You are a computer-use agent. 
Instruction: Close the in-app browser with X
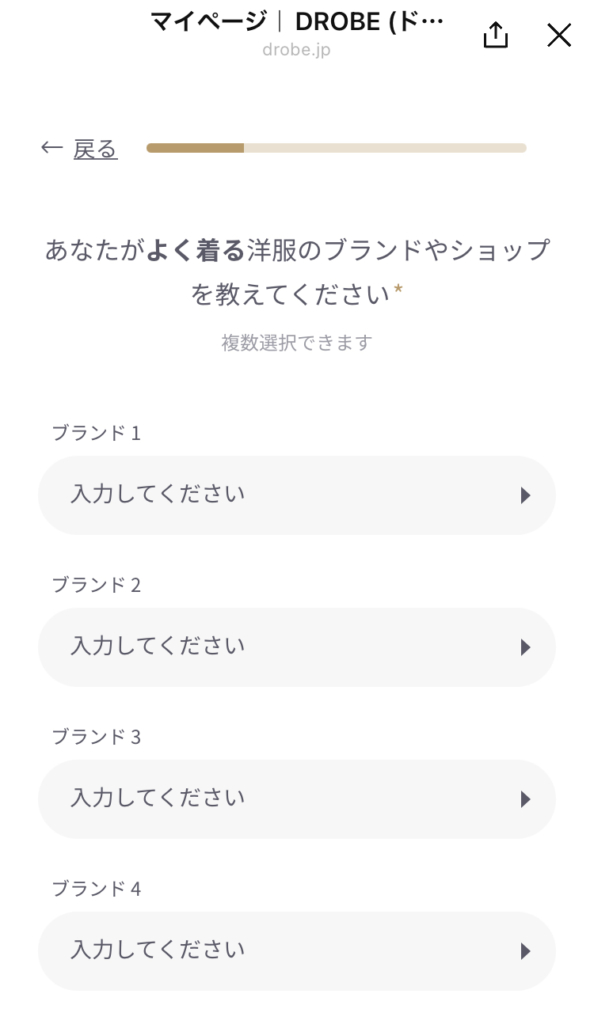pyautogui.click(x=559, y=35)
